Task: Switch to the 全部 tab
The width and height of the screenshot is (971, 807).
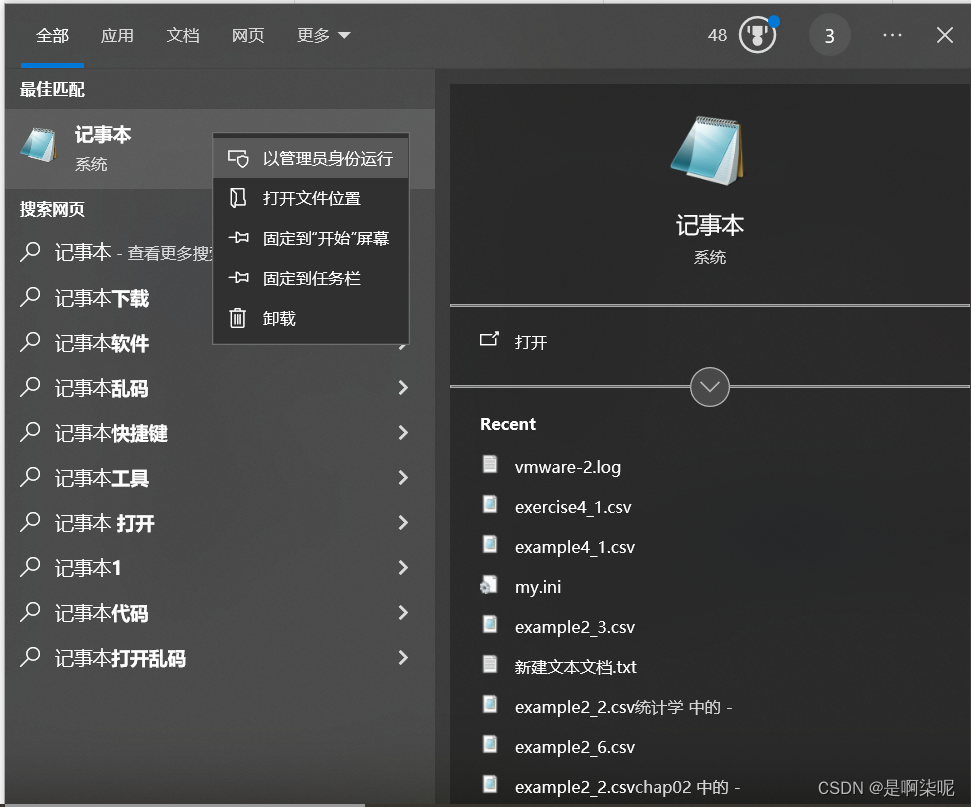Action: 52,35
